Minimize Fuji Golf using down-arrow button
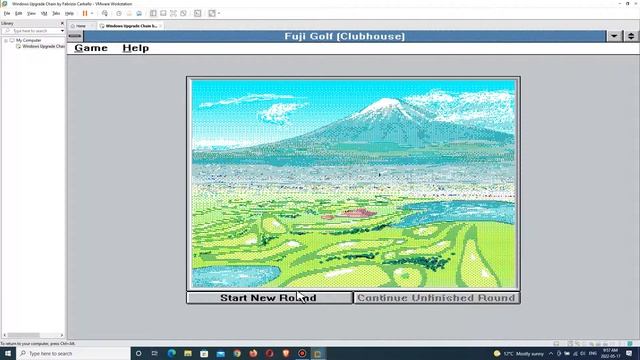The image size is (640, 360). click(614, 36)
